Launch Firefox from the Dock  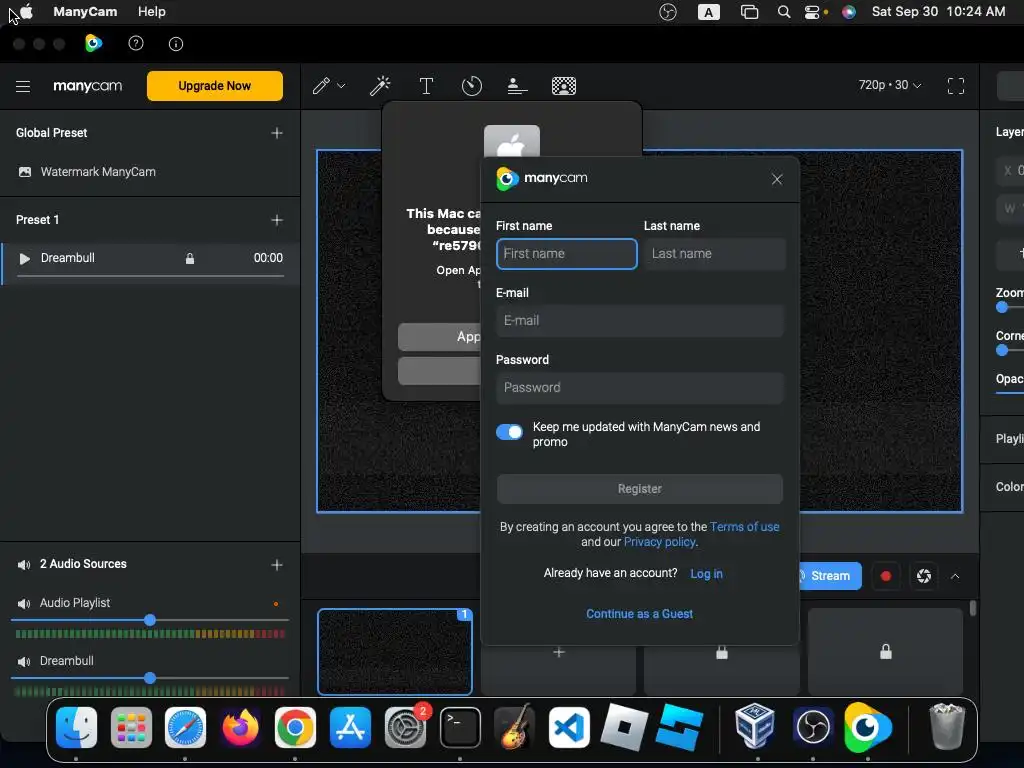[240, 728]
